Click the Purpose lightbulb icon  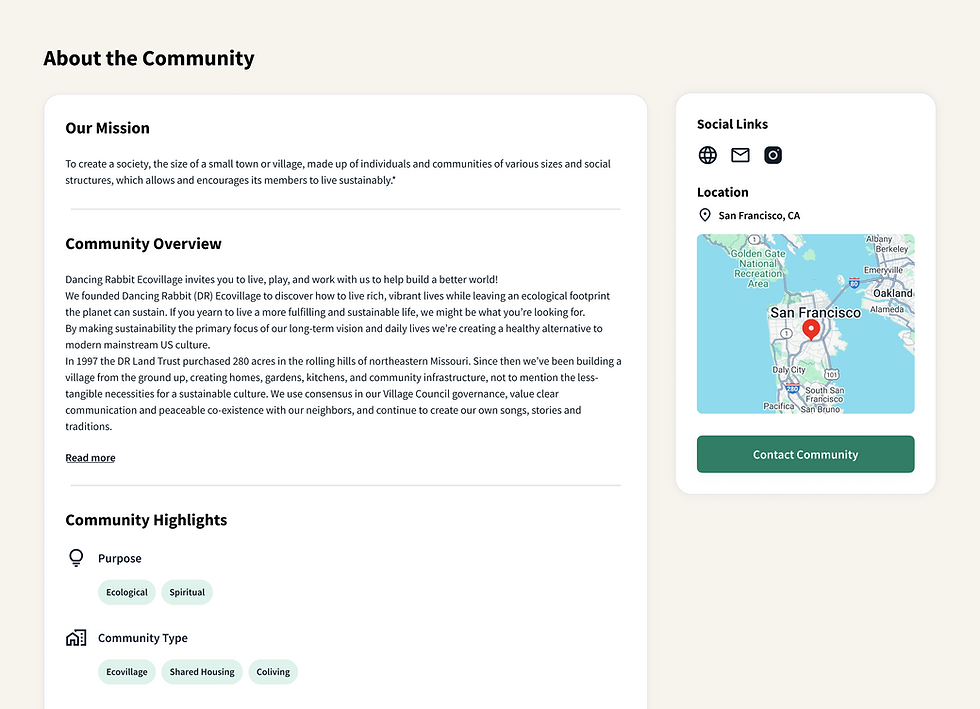tap(76, 558)
